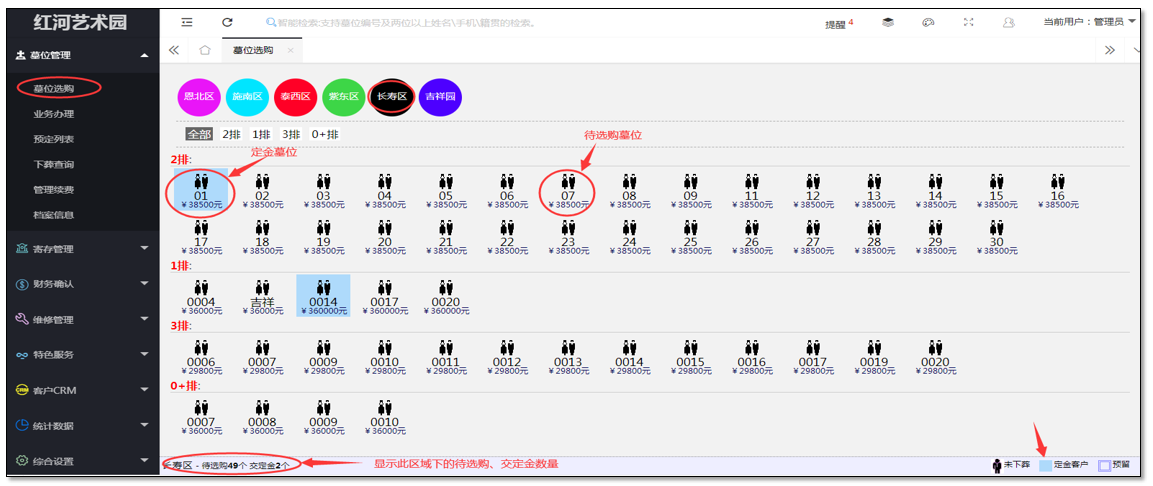Filter tombs to 0+排 row
This screenshot has height=486, width=1153.
coord(325,134)
